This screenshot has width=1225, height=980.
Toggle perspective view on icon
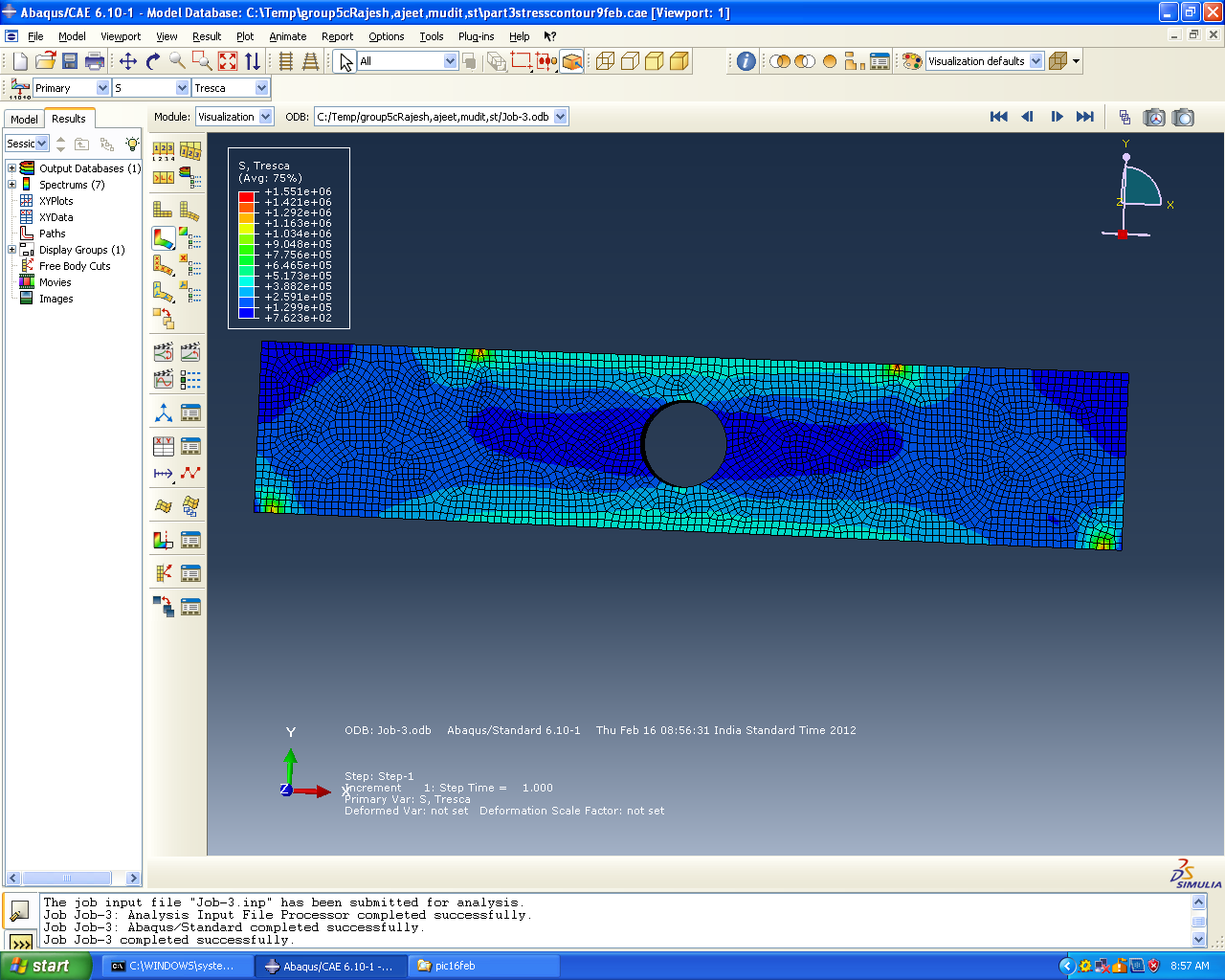pyautogui.click(x=310, y=61)
